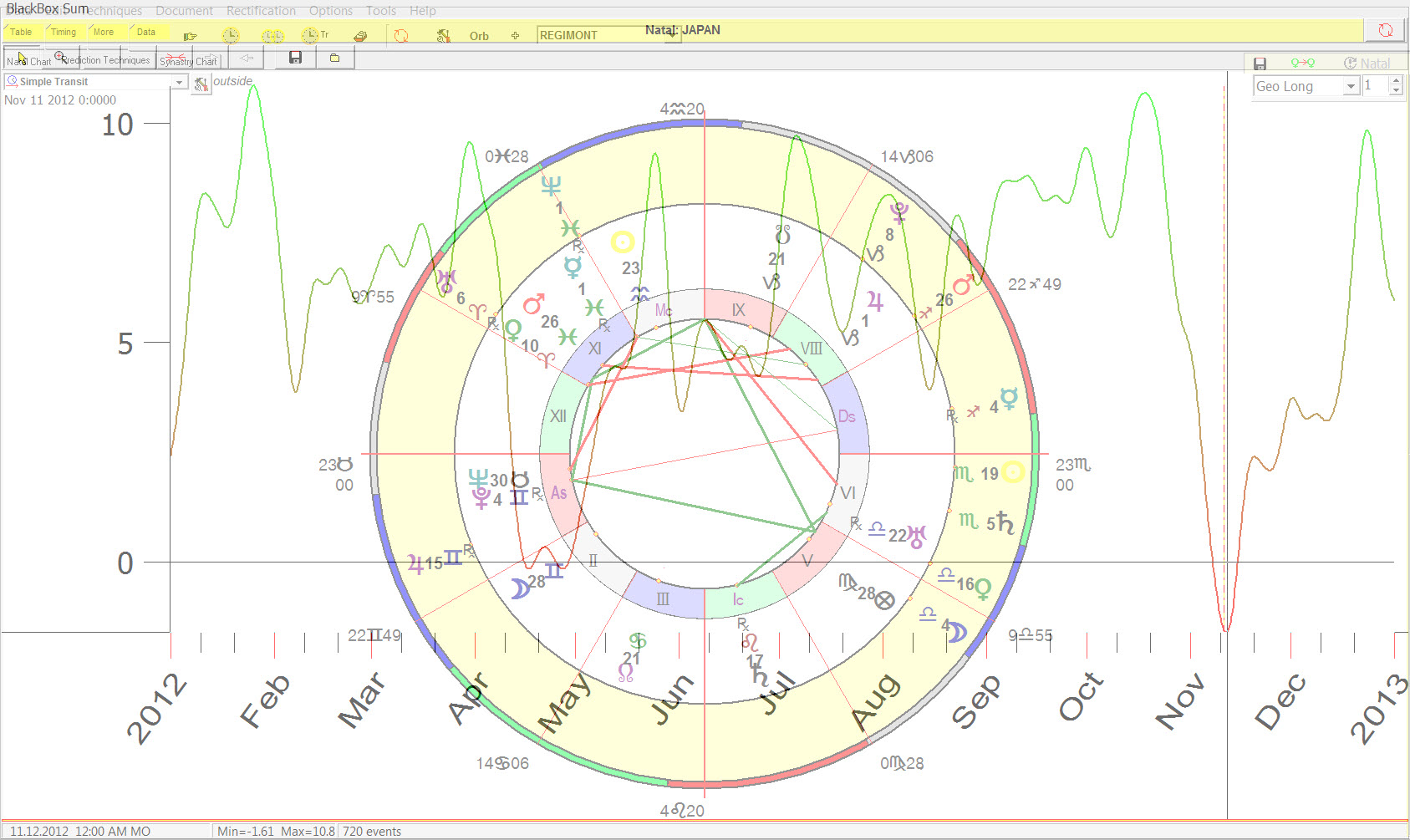
Task: Click the floppy disk save icon below toolbar
Action: point(295,58)
